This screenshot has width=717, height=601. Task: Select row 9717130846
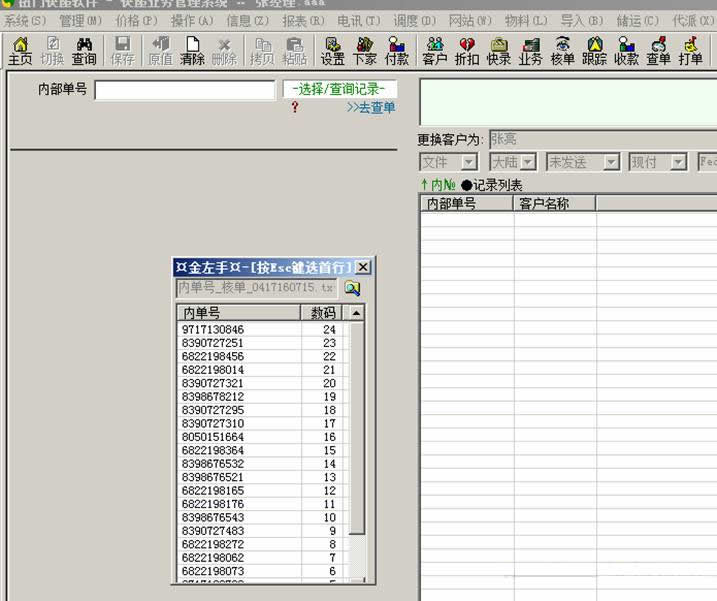(x=262, y=329)
